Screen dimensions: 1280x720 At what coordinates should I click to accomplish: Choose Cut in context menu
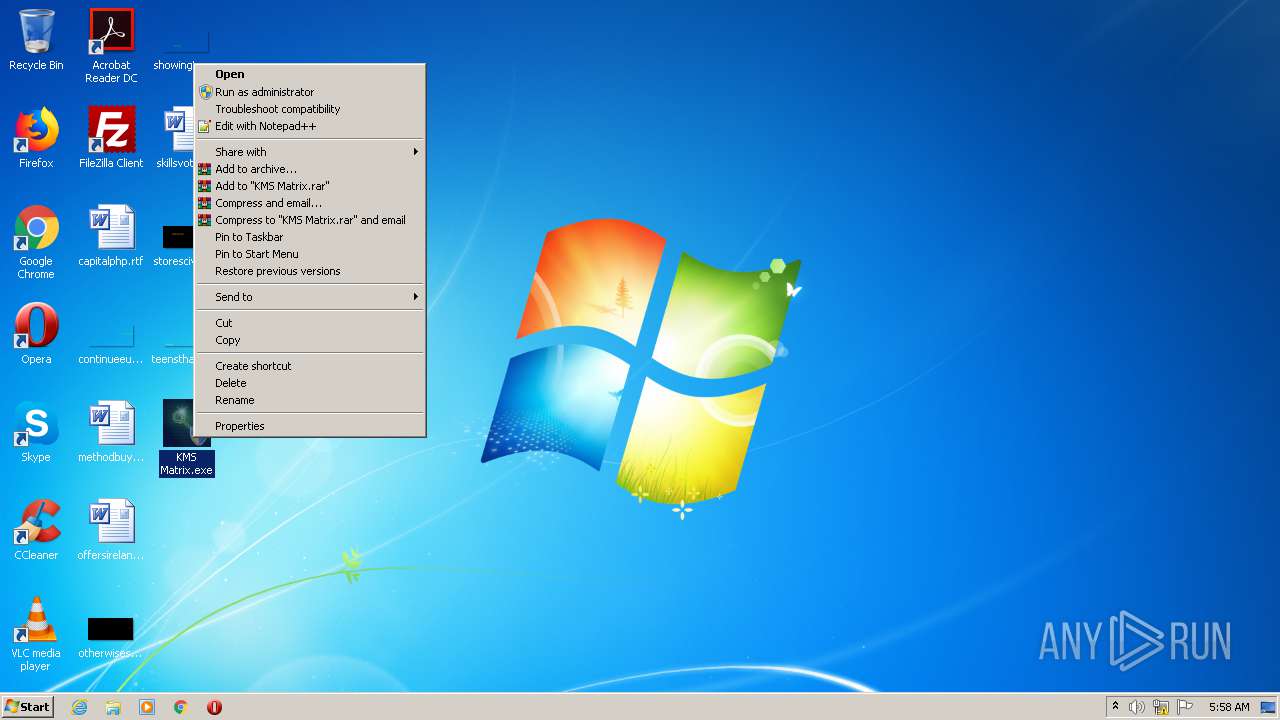pyautogui.click(x=310, y=323)
